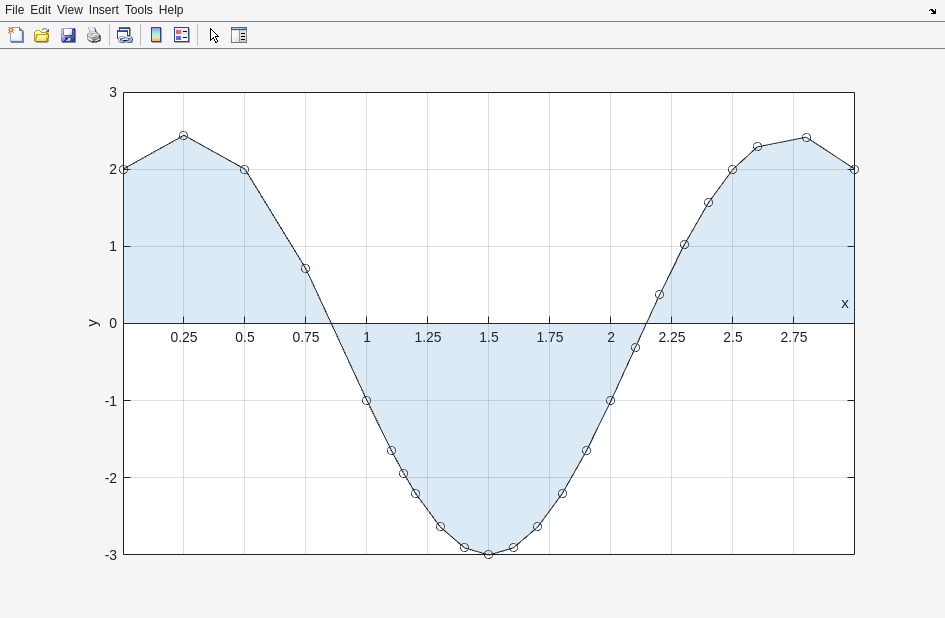
Task: Print the figure using the printer icon
Action: [94, 35]
